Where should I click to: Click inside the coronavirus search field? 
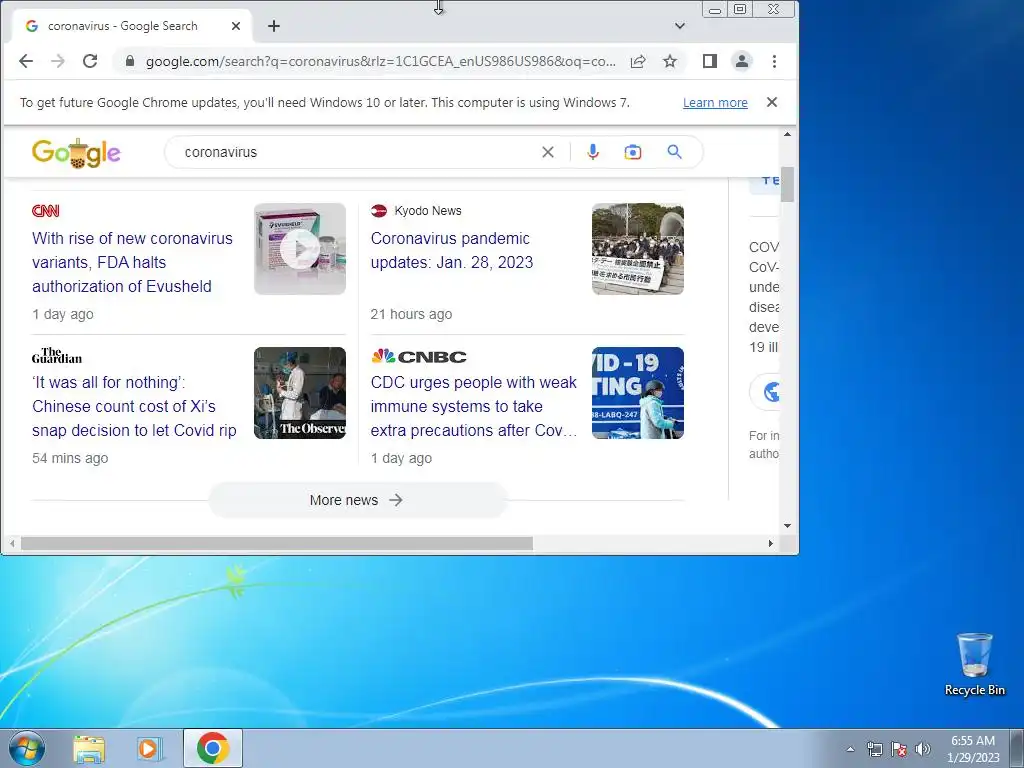click(x=356, y=152)
